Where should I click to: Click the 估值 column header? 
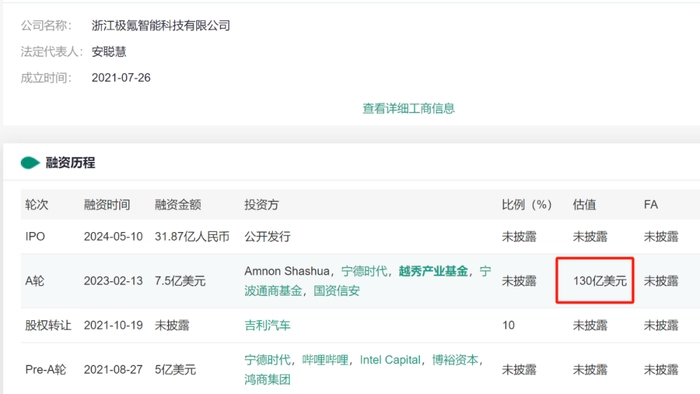pyautogui.click(x=584, y=205)
